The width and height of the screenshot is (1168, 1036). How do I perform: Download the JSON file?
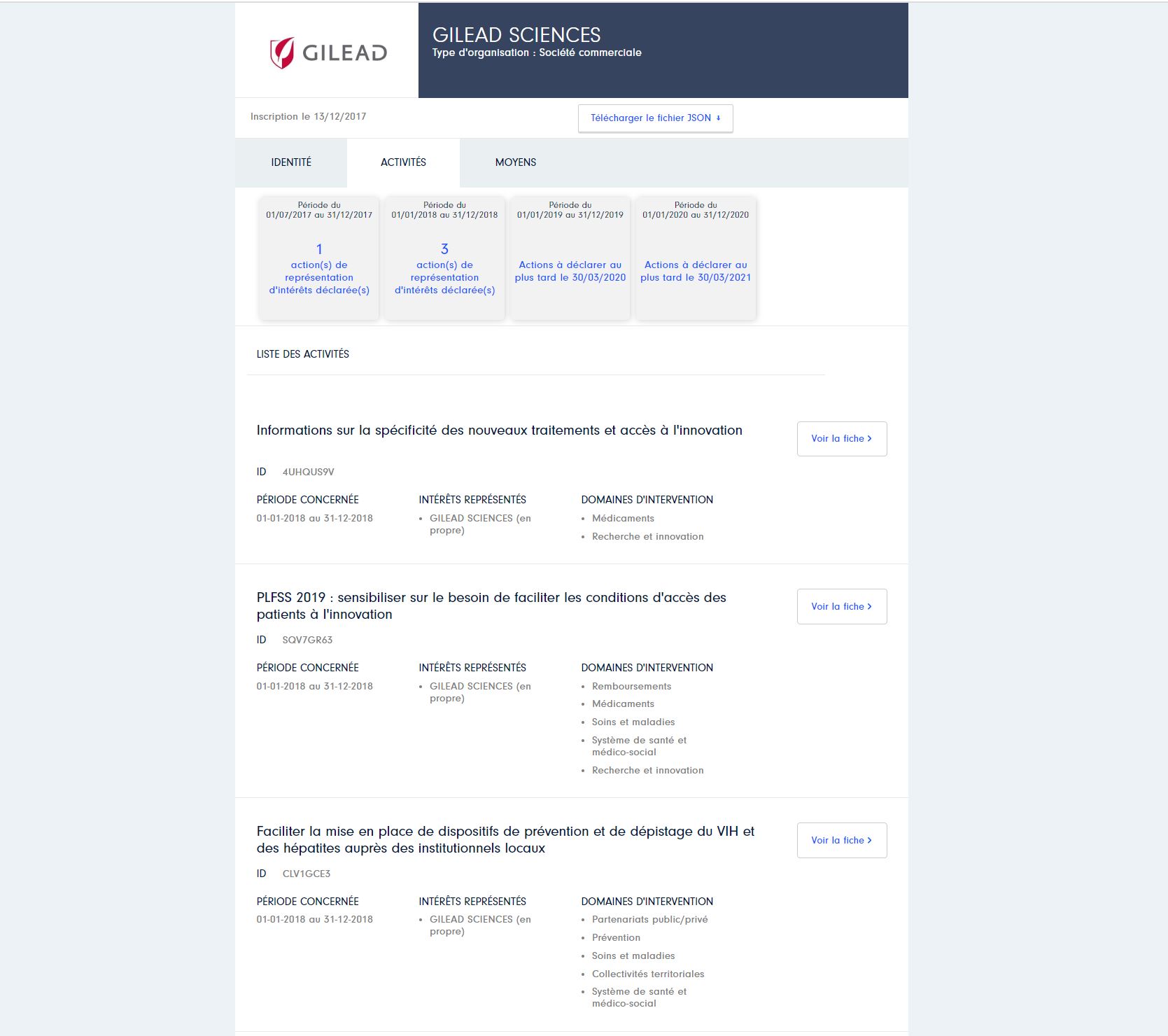coord(655,118)
